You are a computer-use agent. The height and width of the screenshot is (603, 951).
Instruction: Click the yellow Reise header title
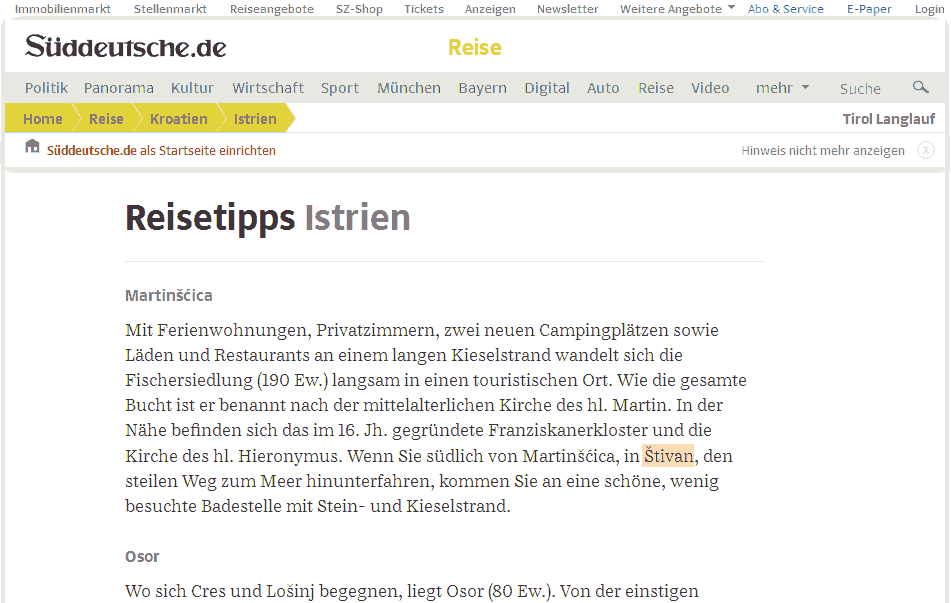475,47
